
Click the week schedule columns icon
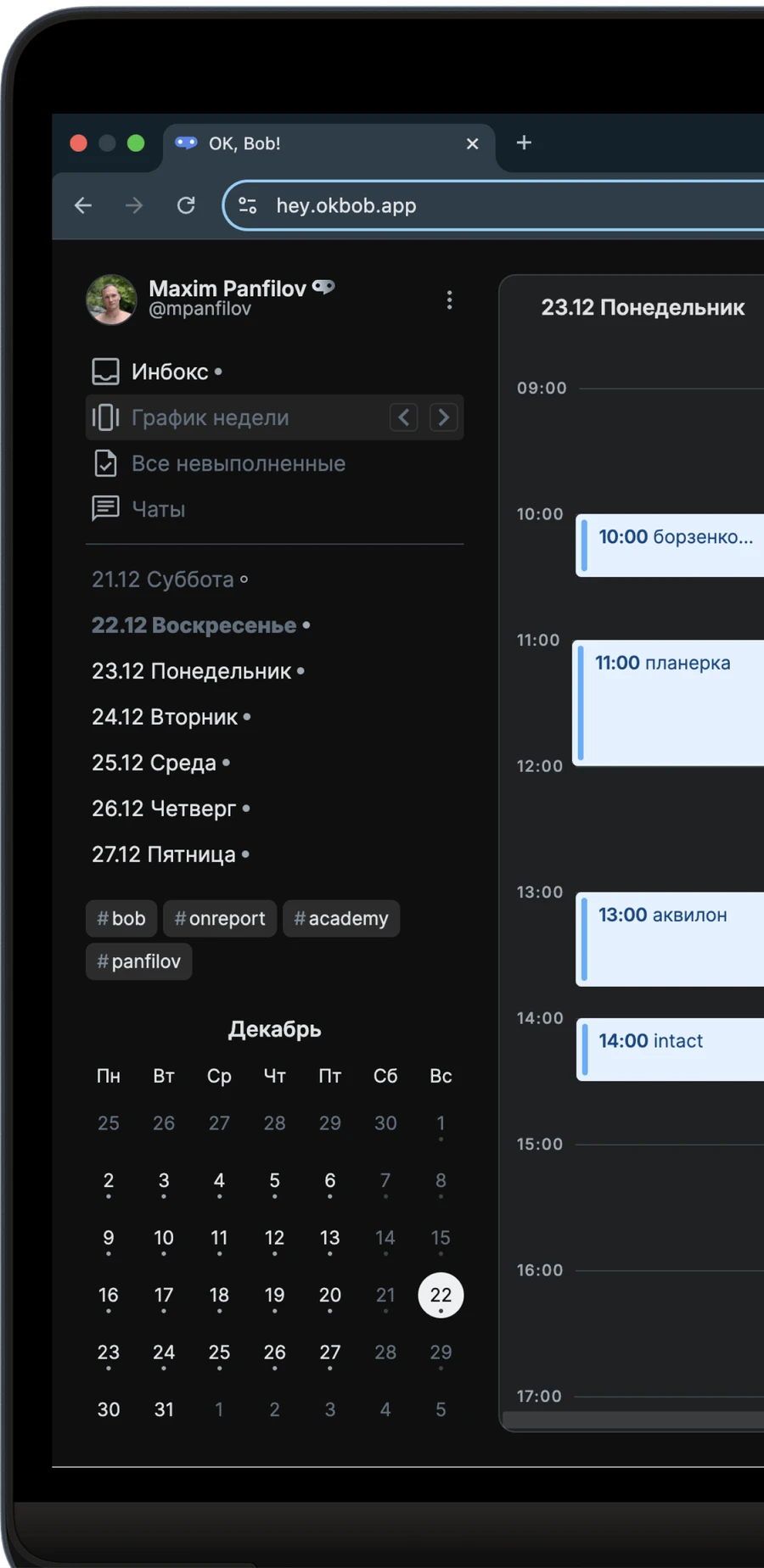point(105,417)
